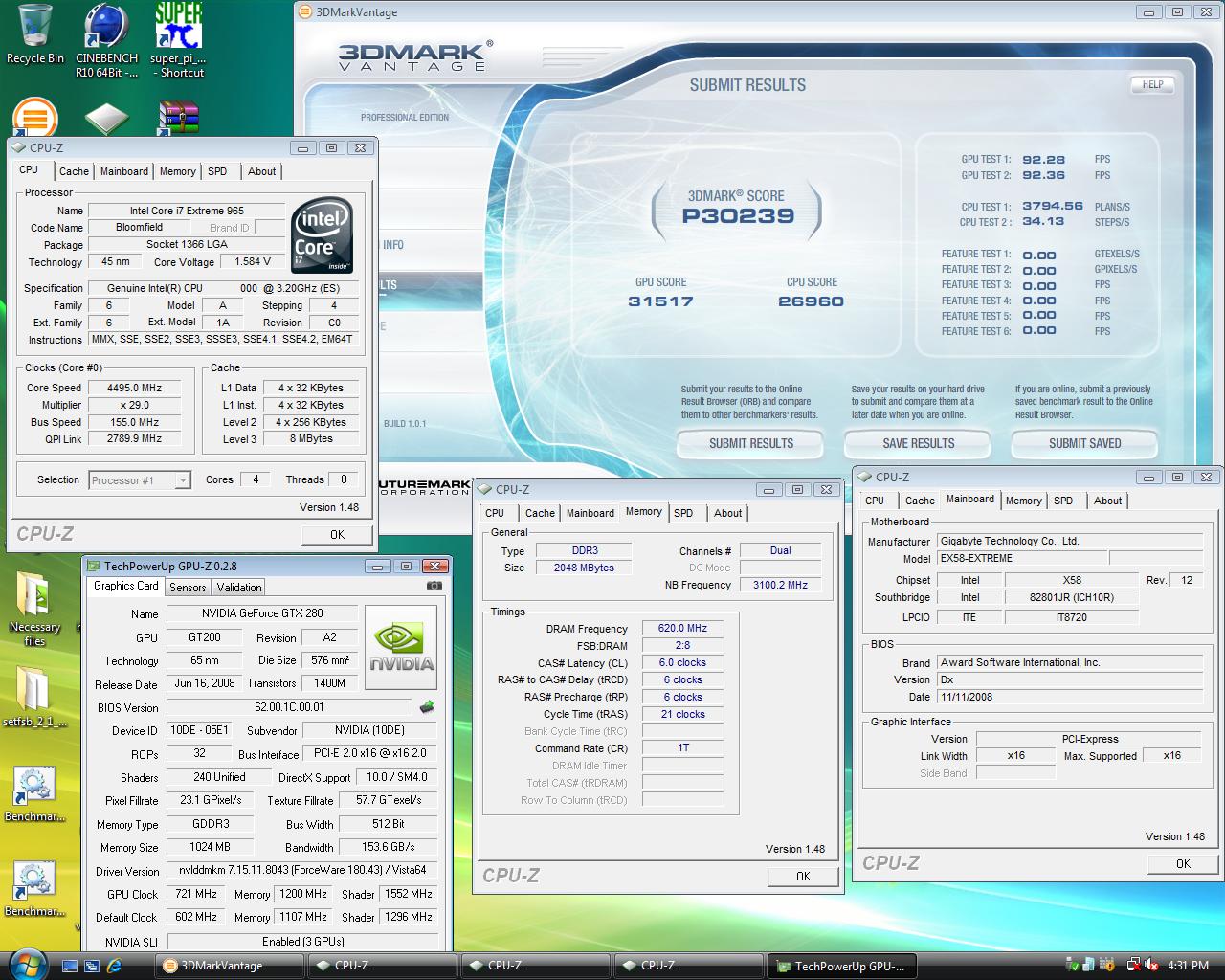This screenshot has height=980, width=1225.
Task: Click the GPU-Z BIOS save chip icon
Action: (427, 707)
